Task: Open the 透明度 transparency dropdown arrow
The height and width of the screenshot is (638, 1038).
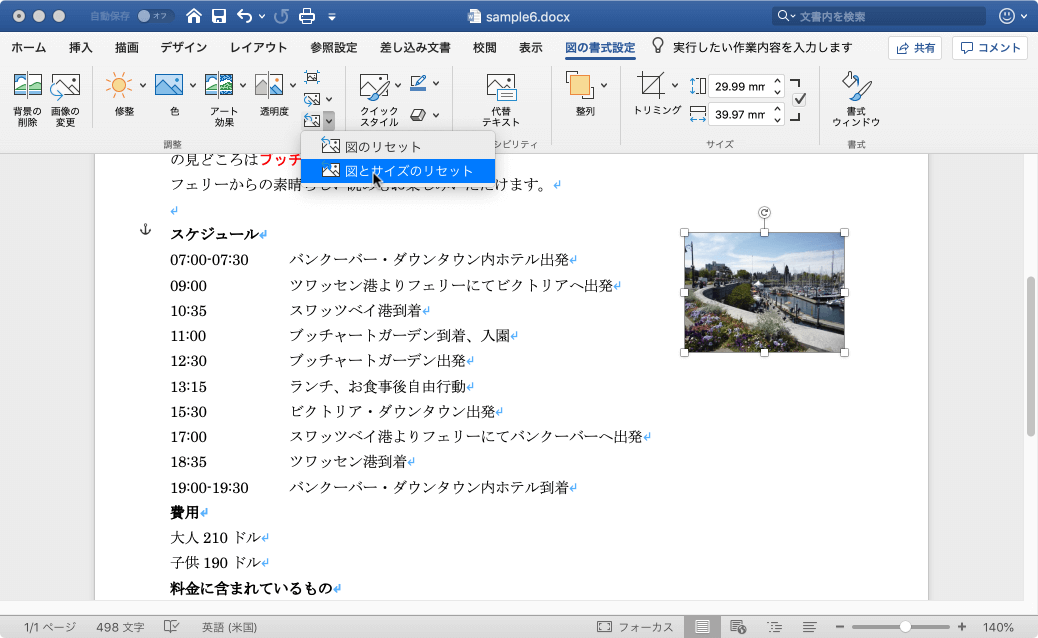Action: click(291, 85)
